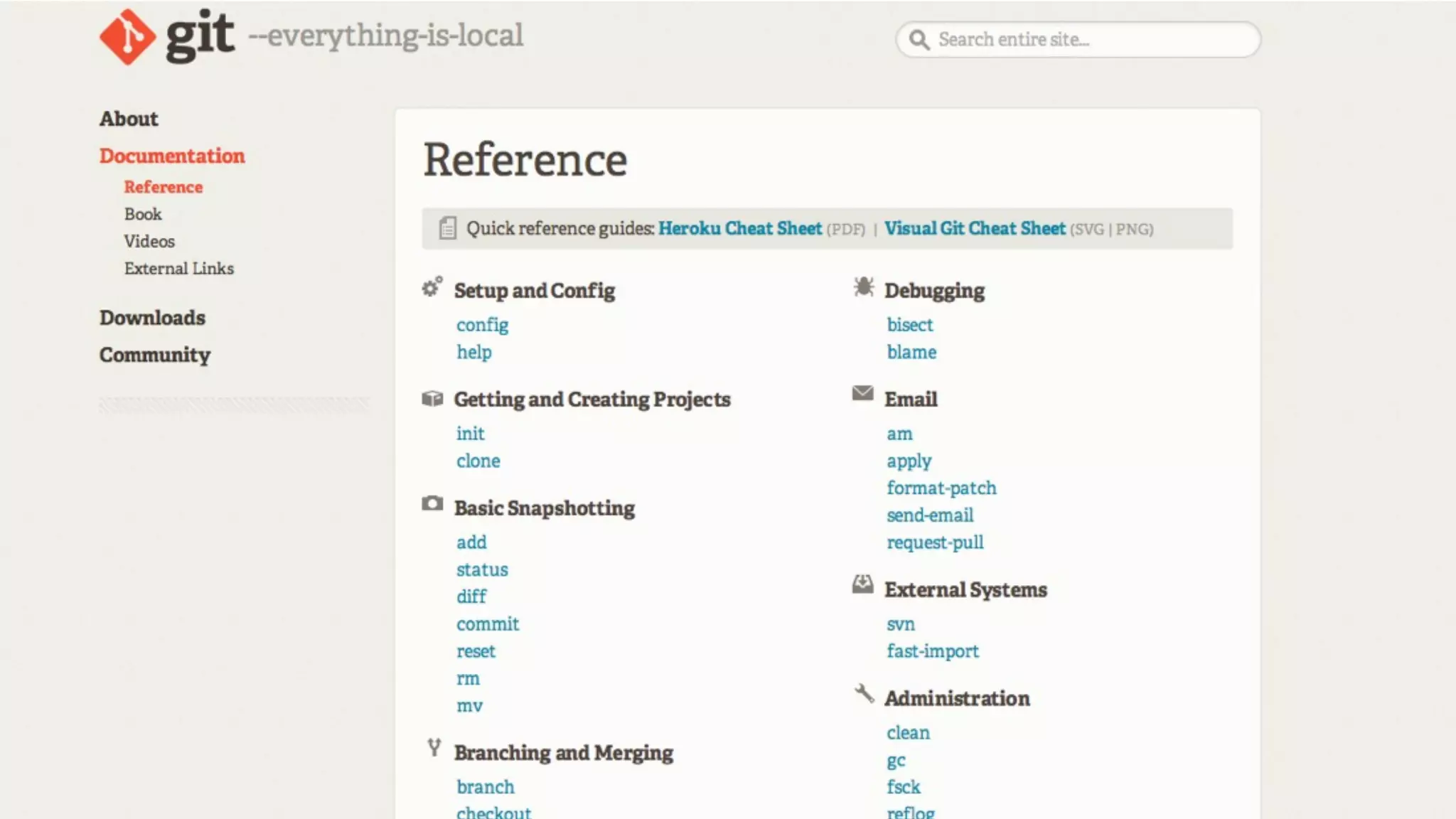This screenshot has width=1456, height=819.
Task: Click the Git diamond logo icon
Action: (127, 37)
